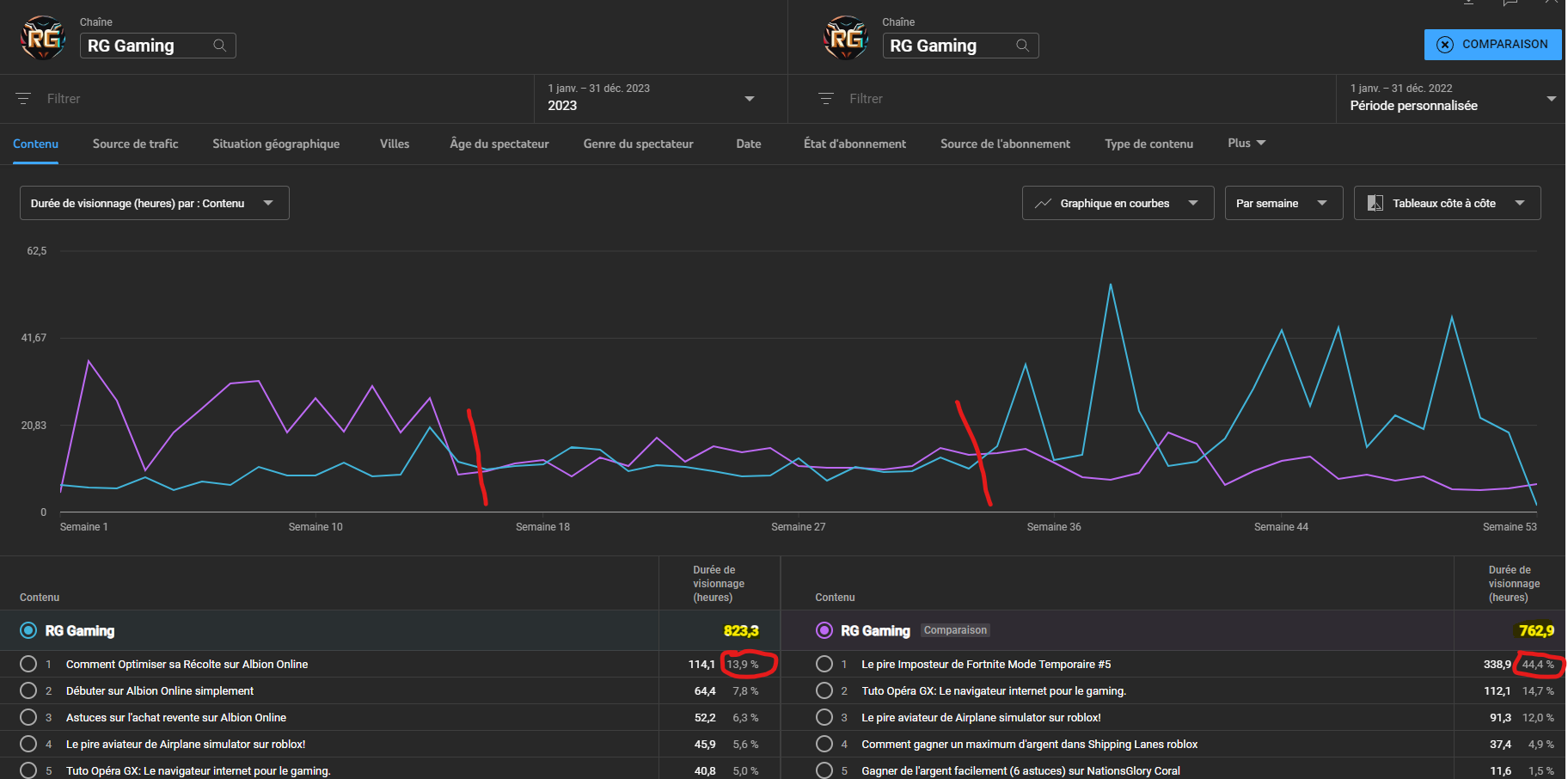Click the left filter lines icon

click(x=23, y=99)
